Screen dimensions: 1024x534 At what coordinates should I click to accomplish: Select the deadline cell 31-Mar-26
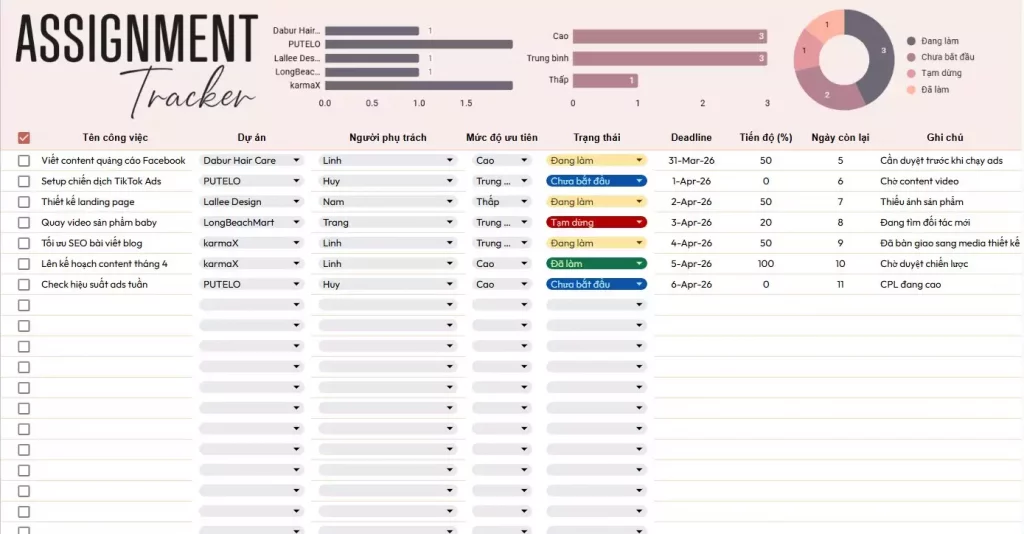(x=691, y=160)
